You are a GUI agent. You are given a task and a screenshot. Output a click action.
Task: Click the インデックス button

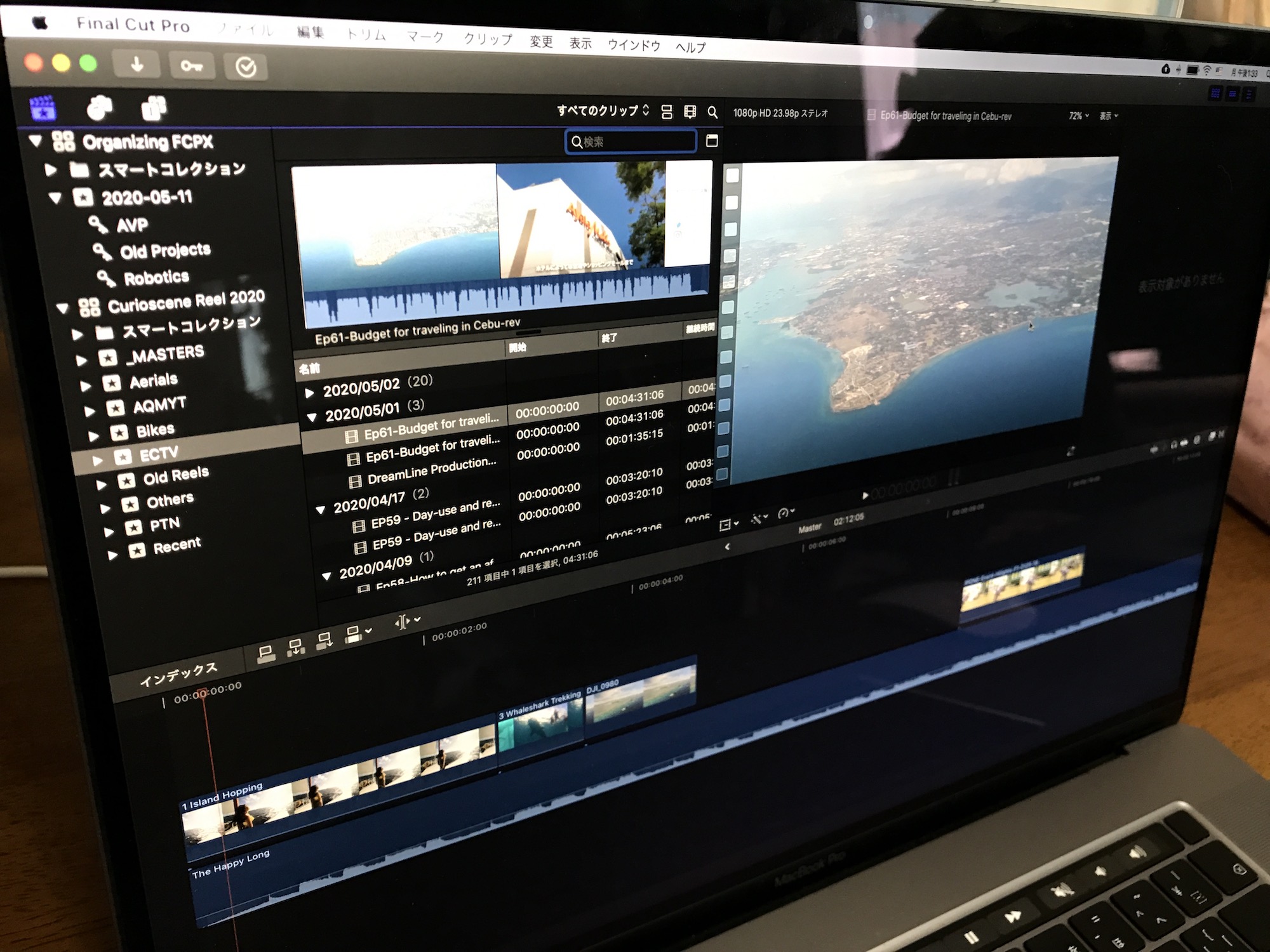178,675
